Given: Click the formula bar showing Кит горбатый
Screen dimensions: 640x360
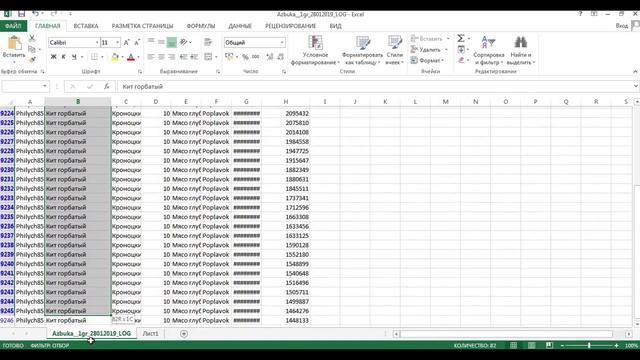Looking at the screenshot, I should (x=376, y=86).
